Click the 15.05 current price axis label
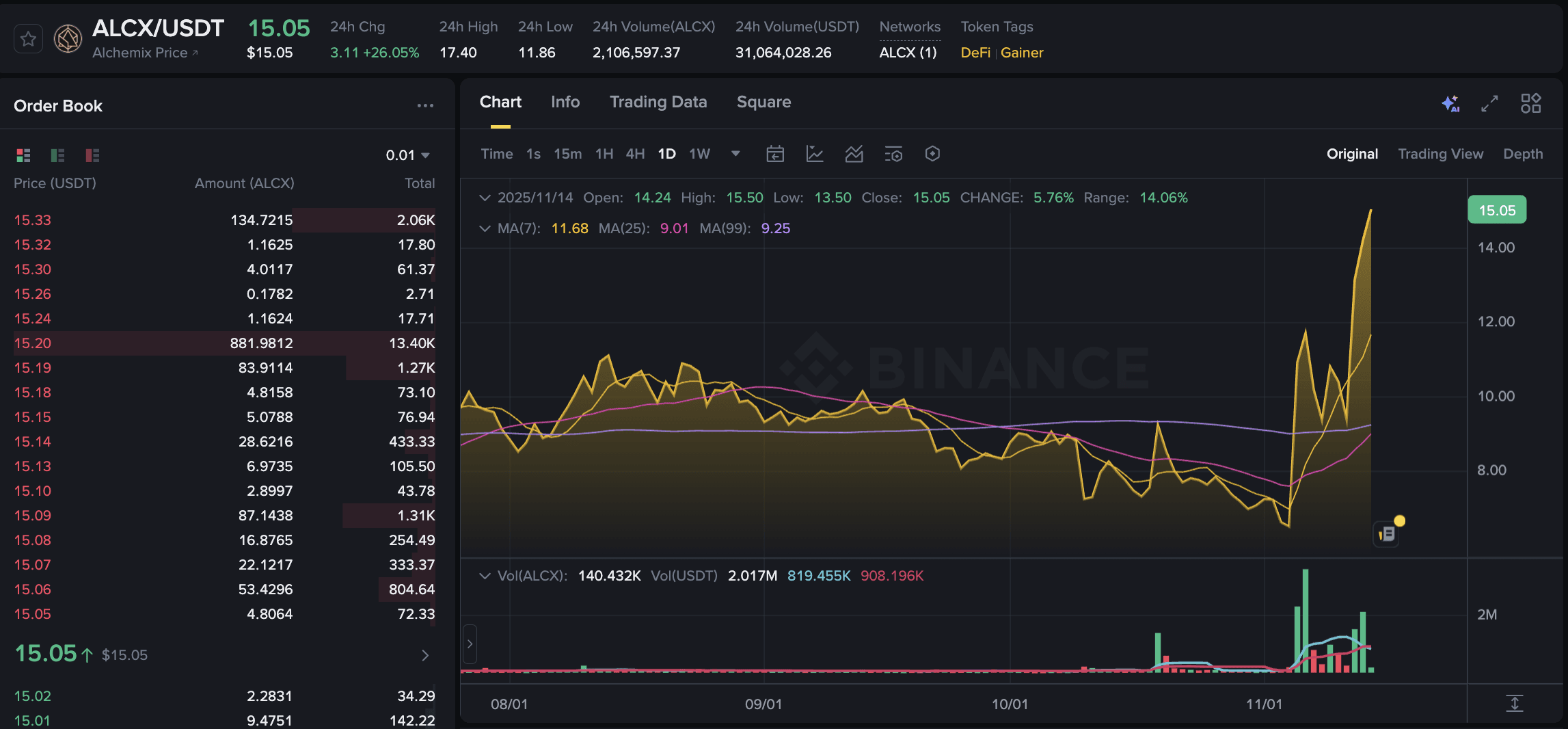This screenshot has width=1568, height=729. pyautogui.click(x=1496, y=211)
